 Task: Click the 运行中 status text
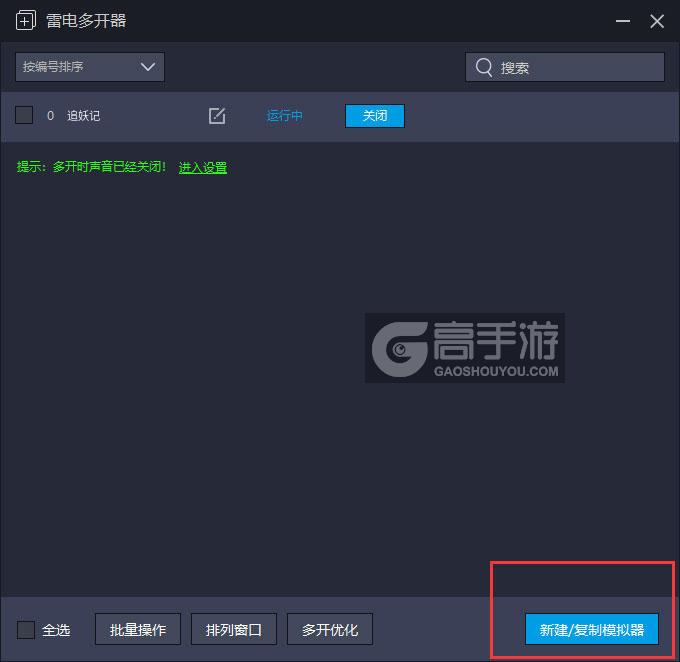[x=284, y=116]
